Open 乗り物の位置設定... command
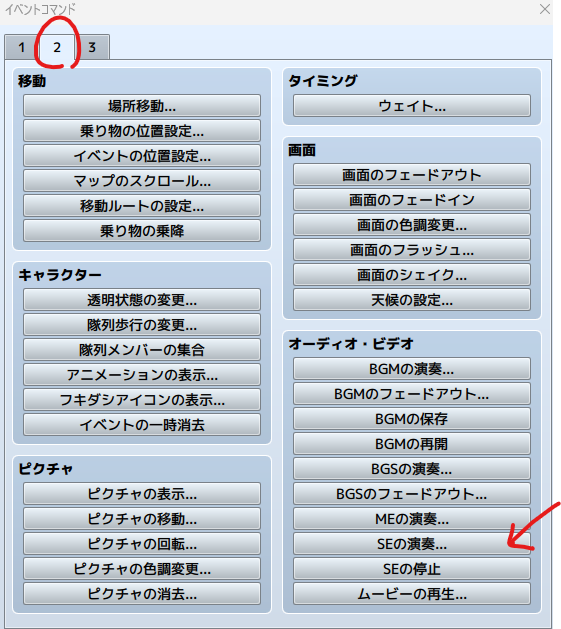 click(142, 131)
